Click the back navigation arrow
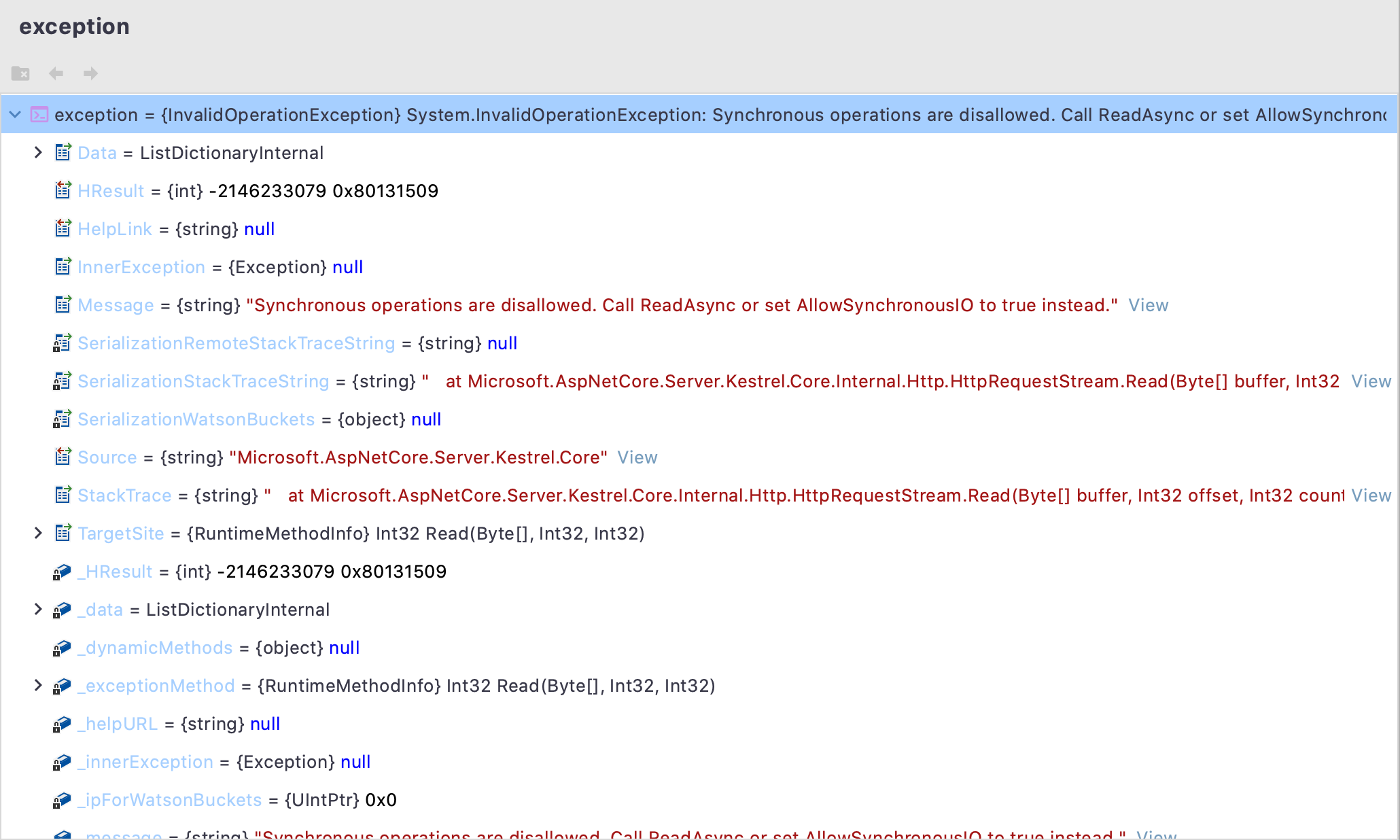Screen dimensions: 1400x840 tap(56, 73)
